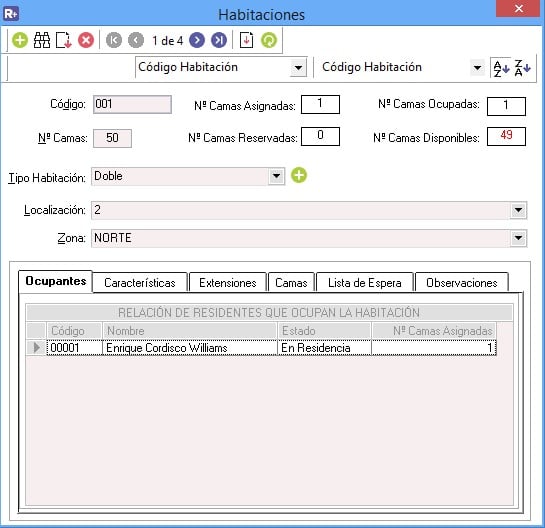Click the page with red down-arrow icon

tap(246, 40)
